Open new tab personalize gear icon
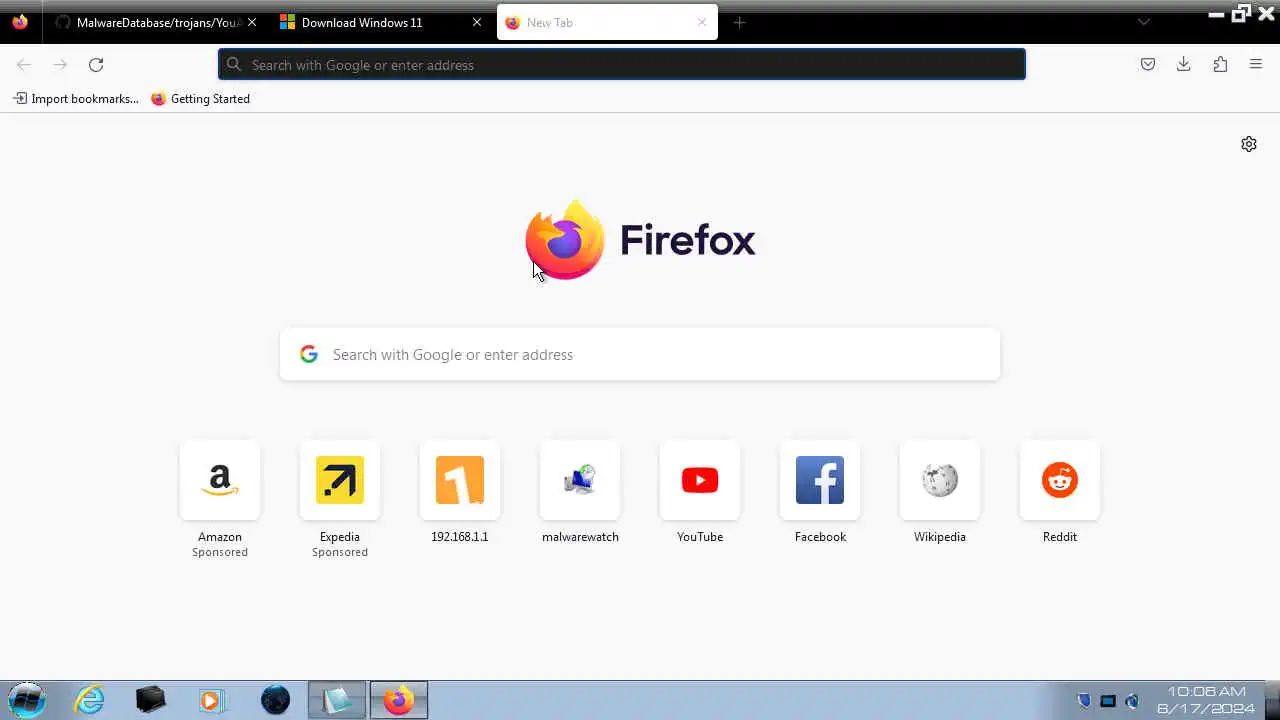This screenshot has height=720, width=1280. [x=1249, y=144]
